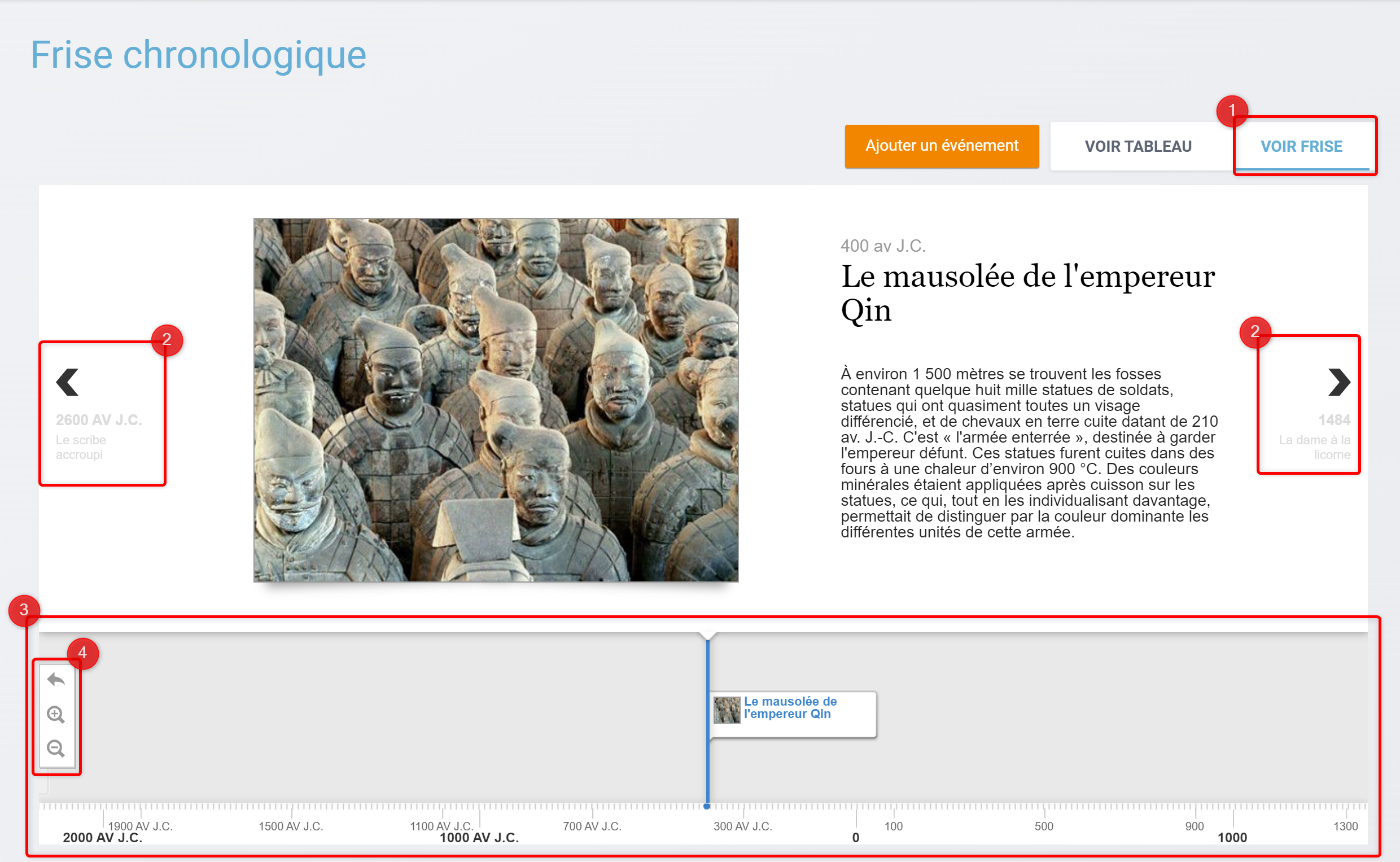The width and height of the screenshot is (1400, 862).
Task: Click thumbnail in the timeline event flag
Action: click(727, 710)
